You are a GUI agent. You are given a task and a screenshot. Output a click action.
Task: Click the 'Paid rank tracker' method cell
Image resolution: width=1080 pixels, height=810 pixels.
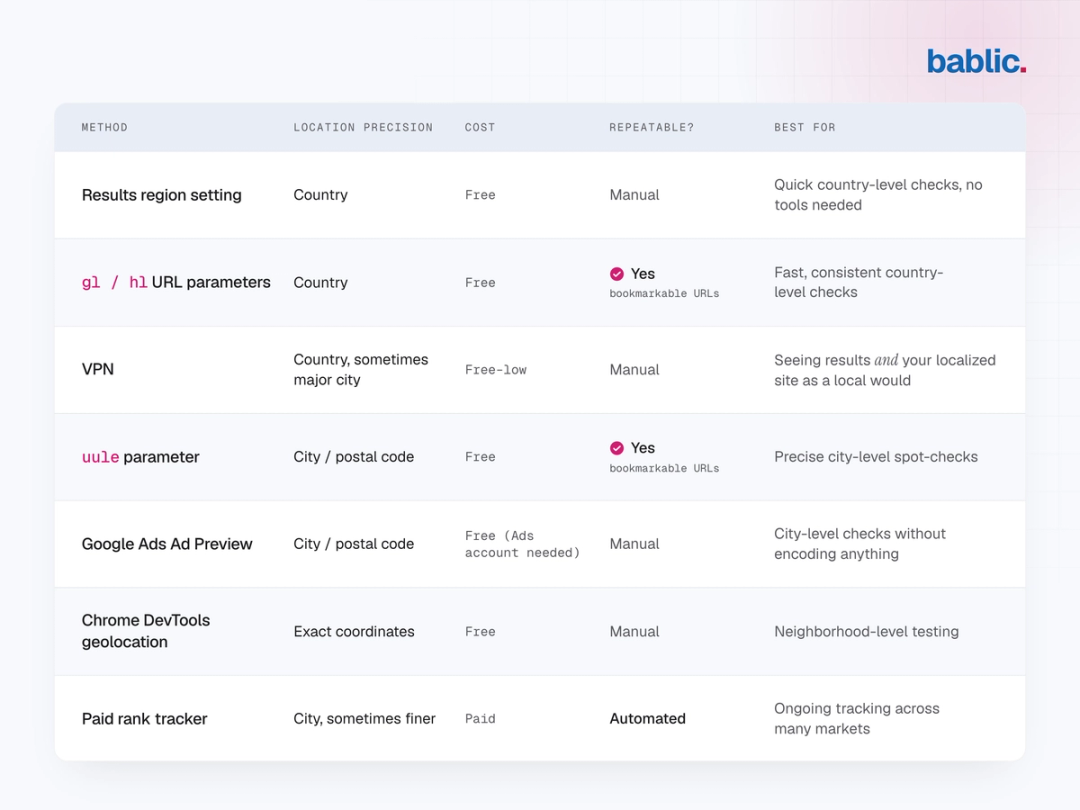point(145,718)
